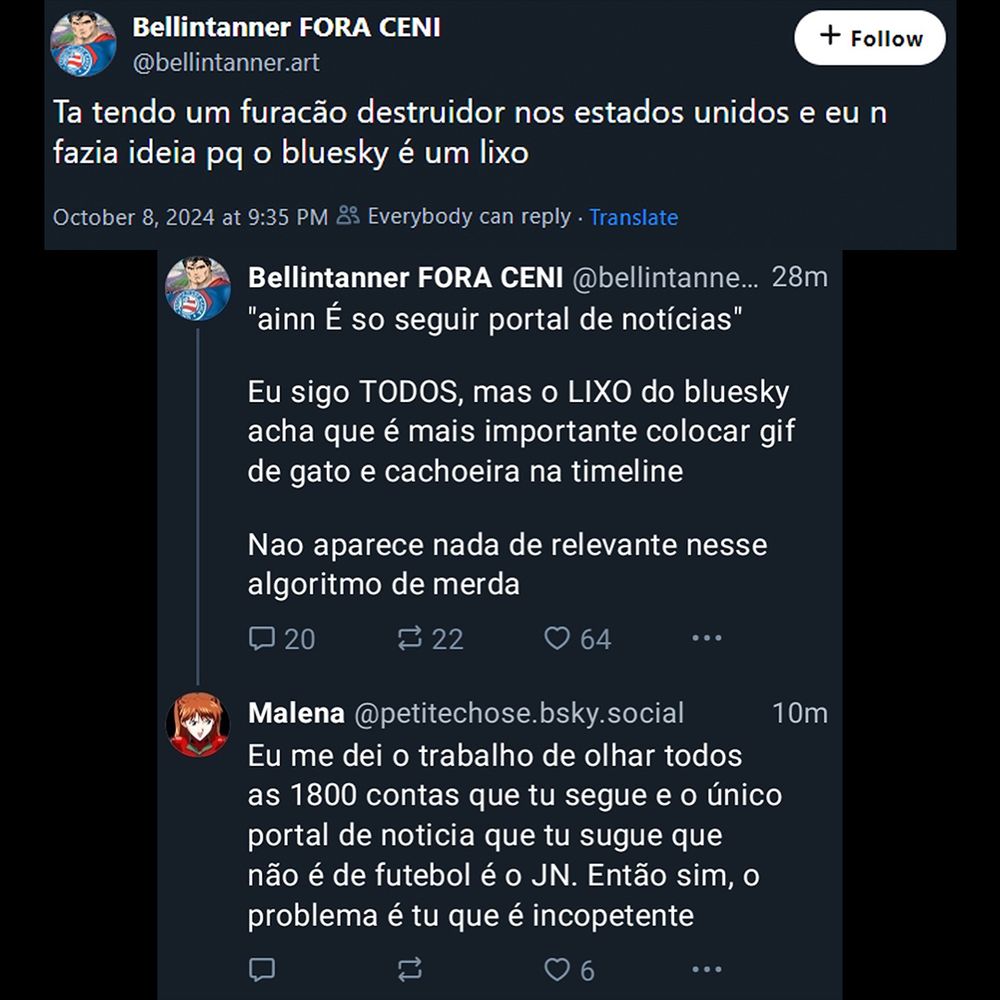
Task: Open the more options ellipsis on Bellintanner's reply
Action: tap(707, 637)
